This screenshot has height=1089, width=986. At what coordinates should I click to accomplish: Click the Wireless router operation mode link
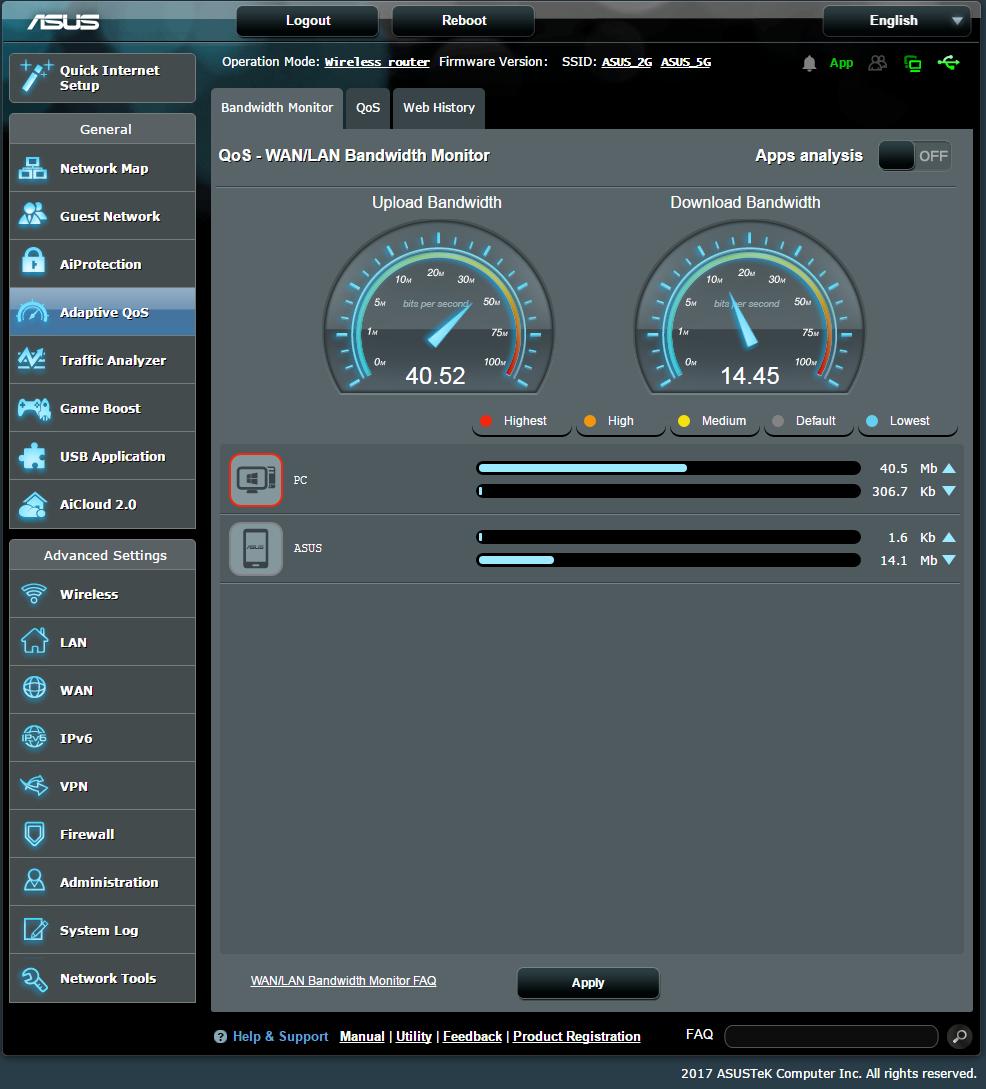pyautogui.click(x=377, y=62)
